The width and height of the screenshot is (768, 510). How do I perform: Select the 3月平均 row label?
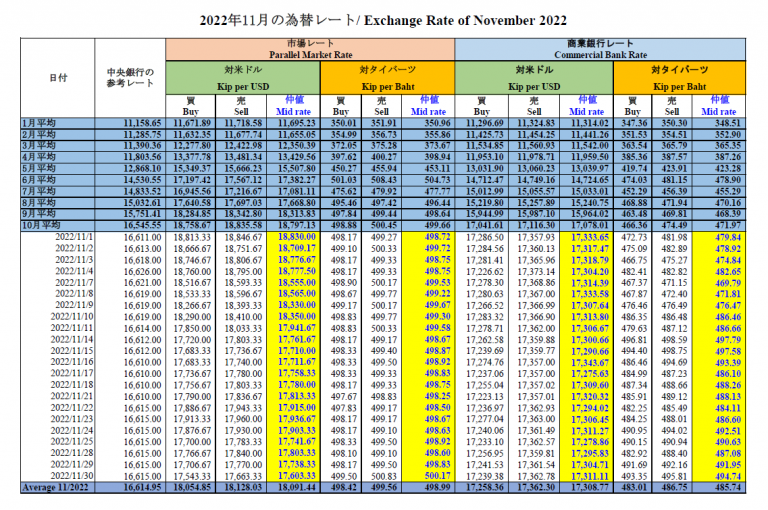click(36, 145)
